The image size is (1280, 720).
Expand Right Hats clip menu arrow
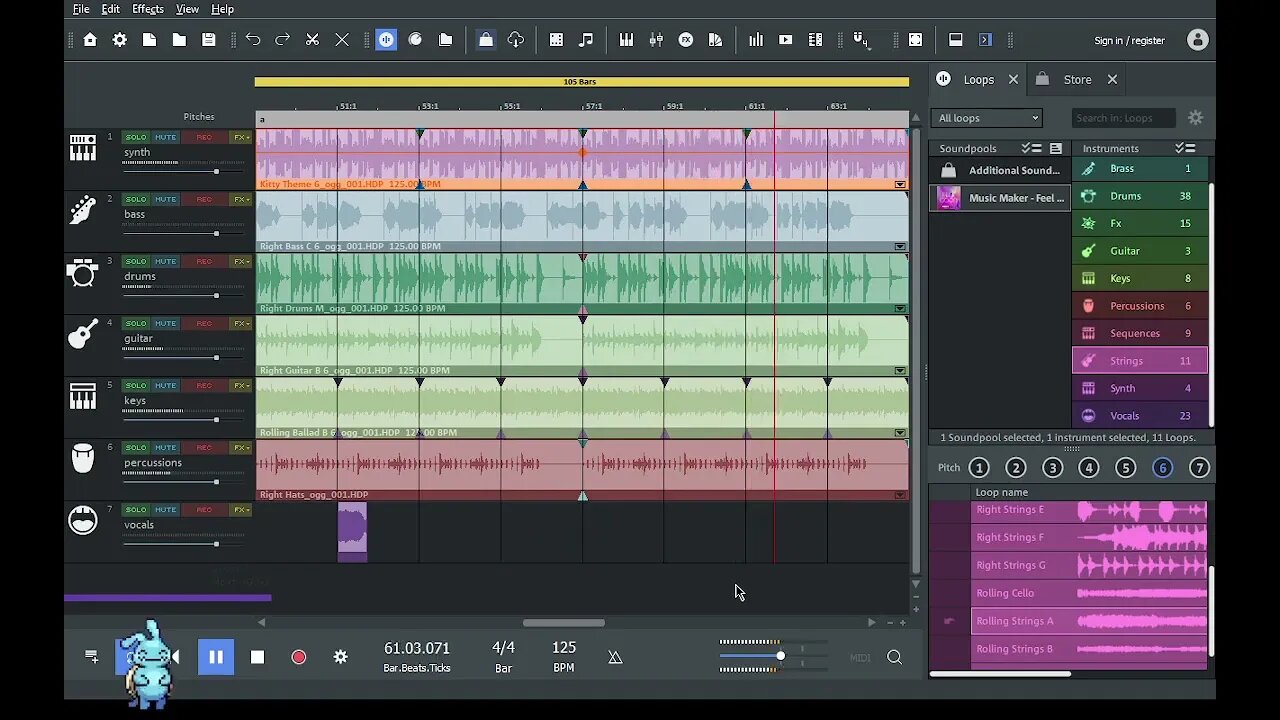click(900, 494)
